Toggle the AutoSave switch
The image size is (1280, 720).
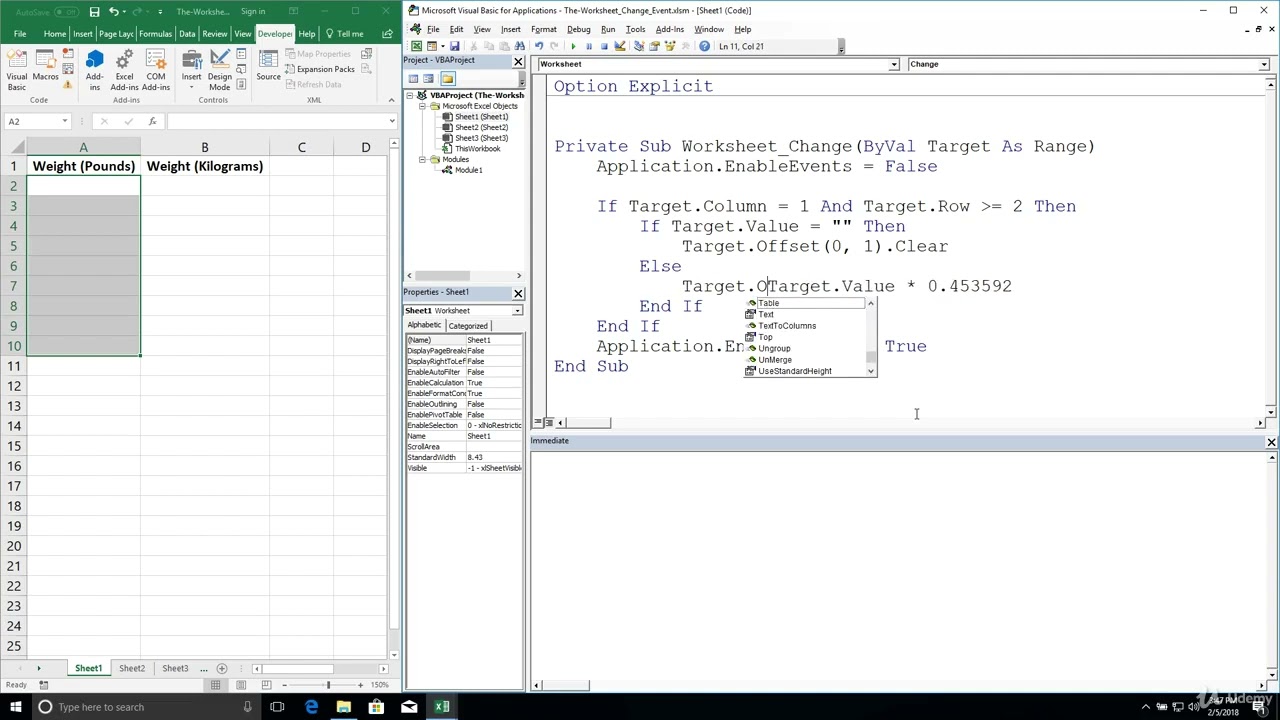66,12
